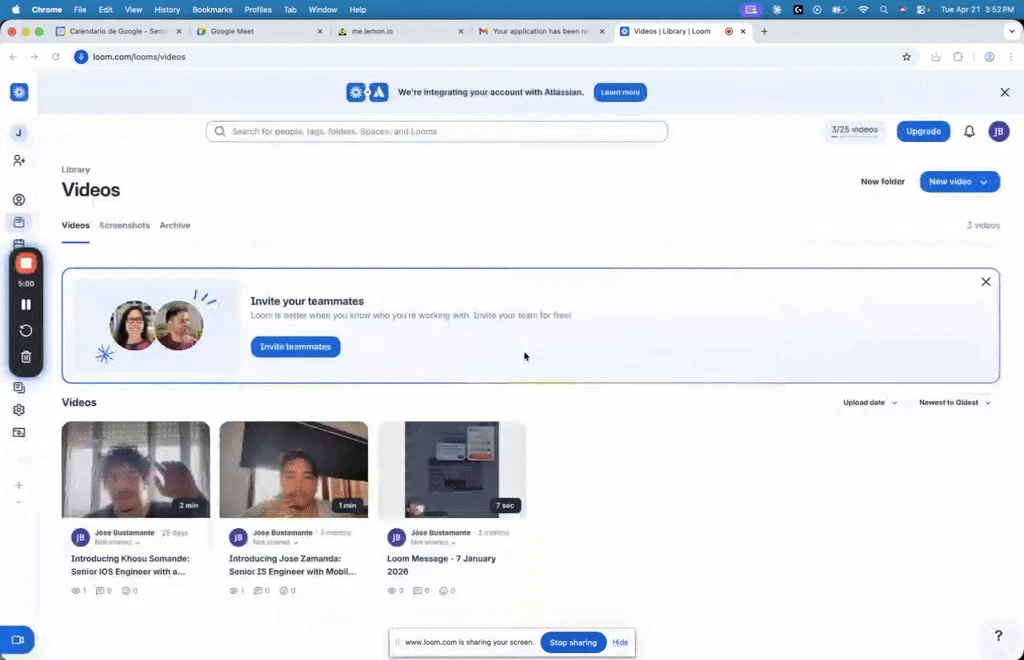Expand the Not shared dropdown on the Jose Zamanda video
The height and width of the screenshot is (660, 1024).
coord(276,542)
